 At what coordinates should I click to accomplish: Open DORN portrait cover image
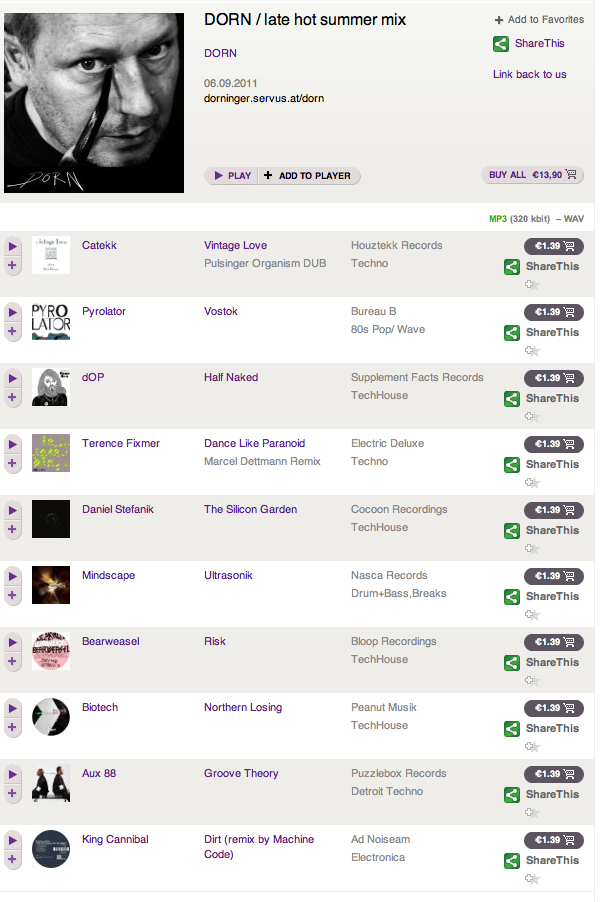coord(94,103)
